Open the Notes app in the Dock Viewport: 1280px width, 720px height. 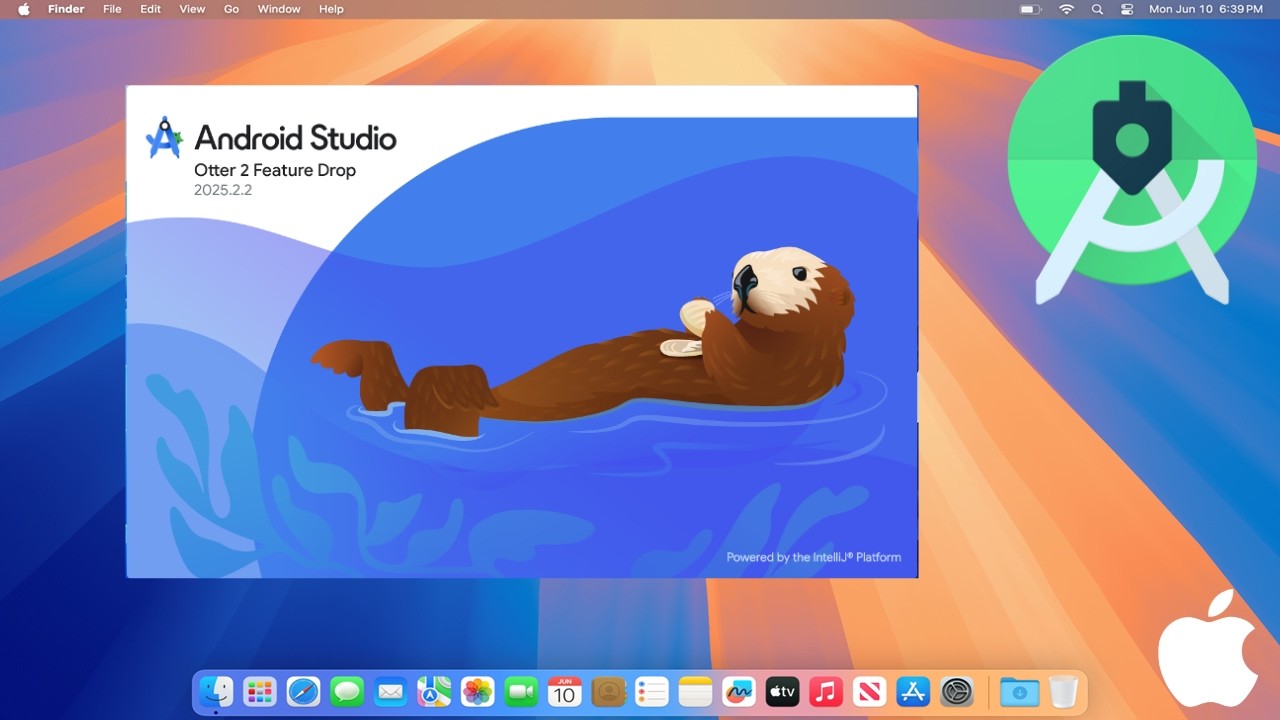click(695, 691)
